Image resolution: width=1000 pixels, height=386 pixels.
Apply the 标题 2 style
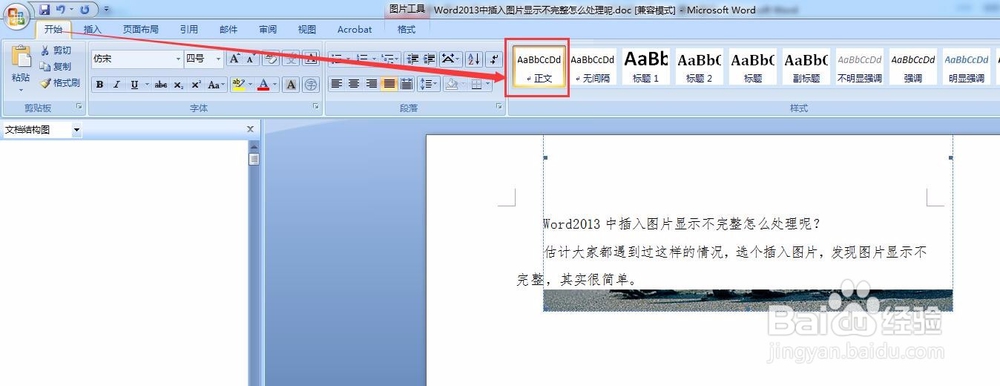click(x=700, y=67)
